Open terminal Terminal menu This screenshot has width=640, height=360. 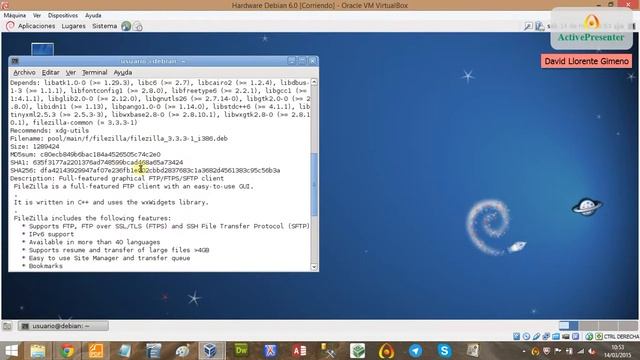[94, 72]
